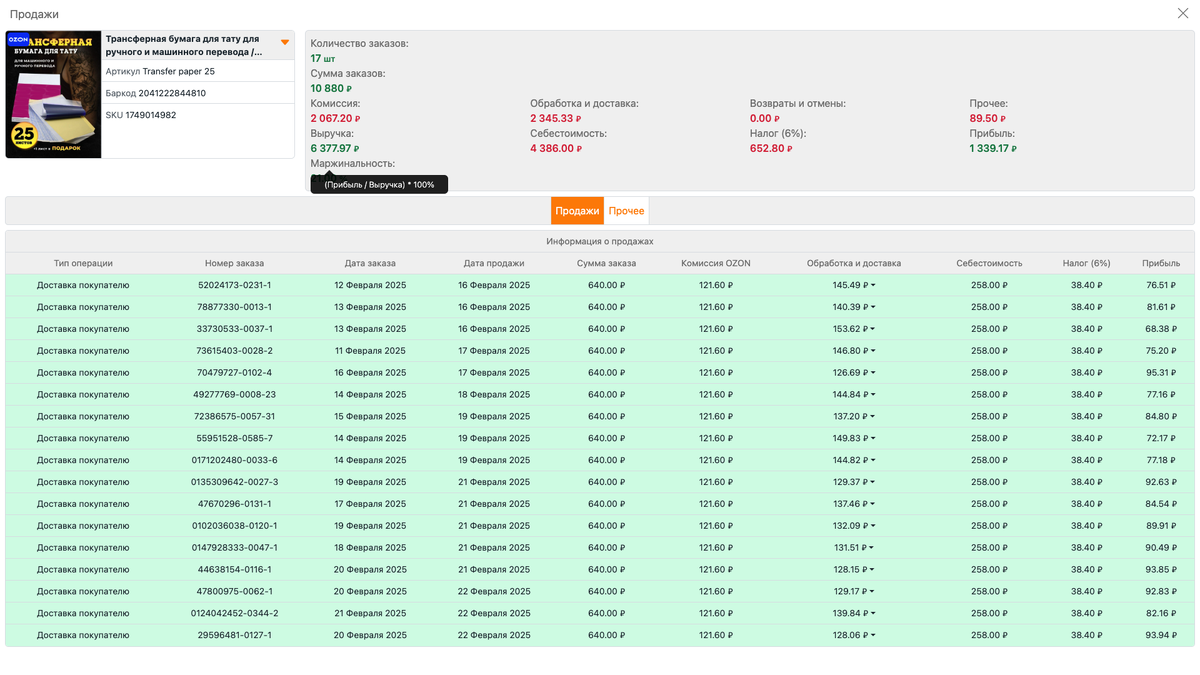Viewport: 1200px width, 675px height.
Task: Select order number 0147928333-0047-1
Action: pyautogui.click(x=235, y=548)
